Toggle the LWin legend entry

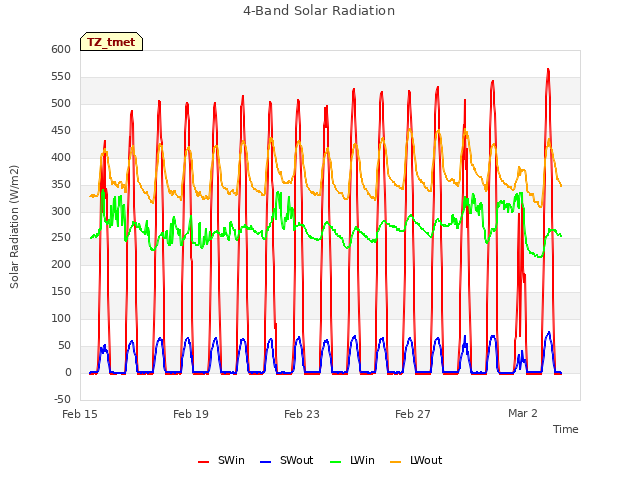tap(352, 460)
